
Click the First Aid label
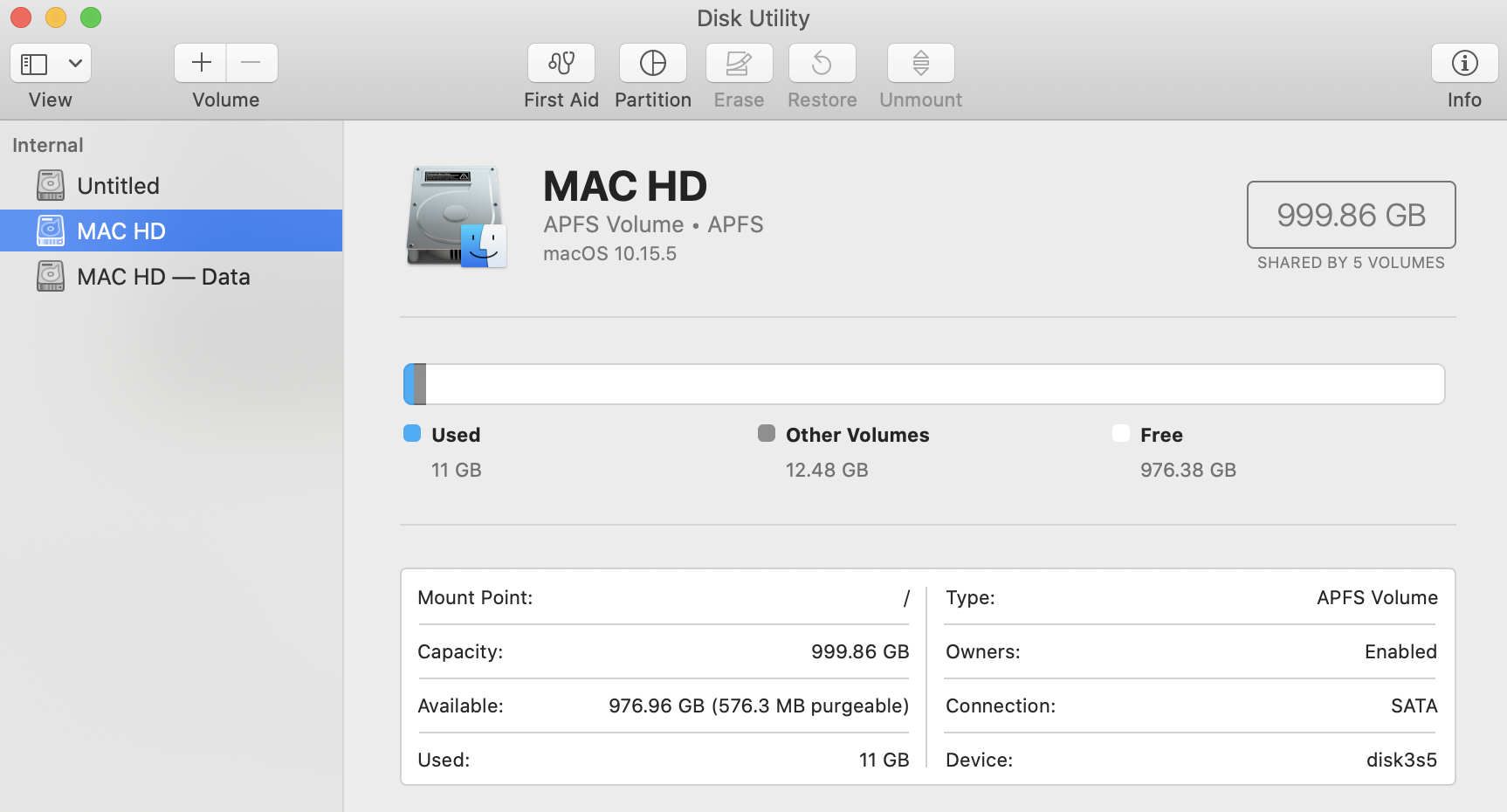[561, 100]
